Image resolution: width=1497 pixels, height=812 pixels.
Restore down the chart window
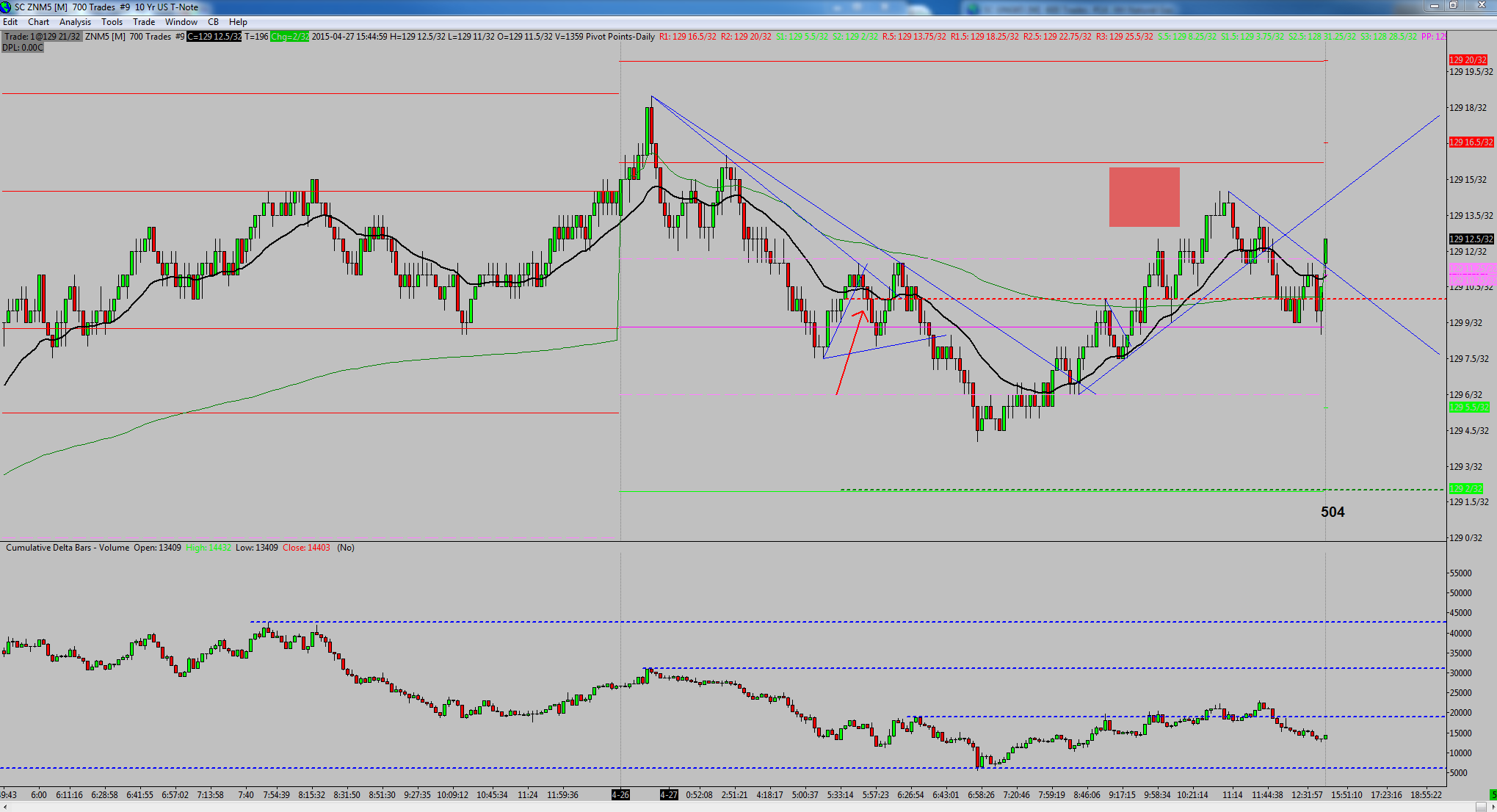click(1453, 5)
